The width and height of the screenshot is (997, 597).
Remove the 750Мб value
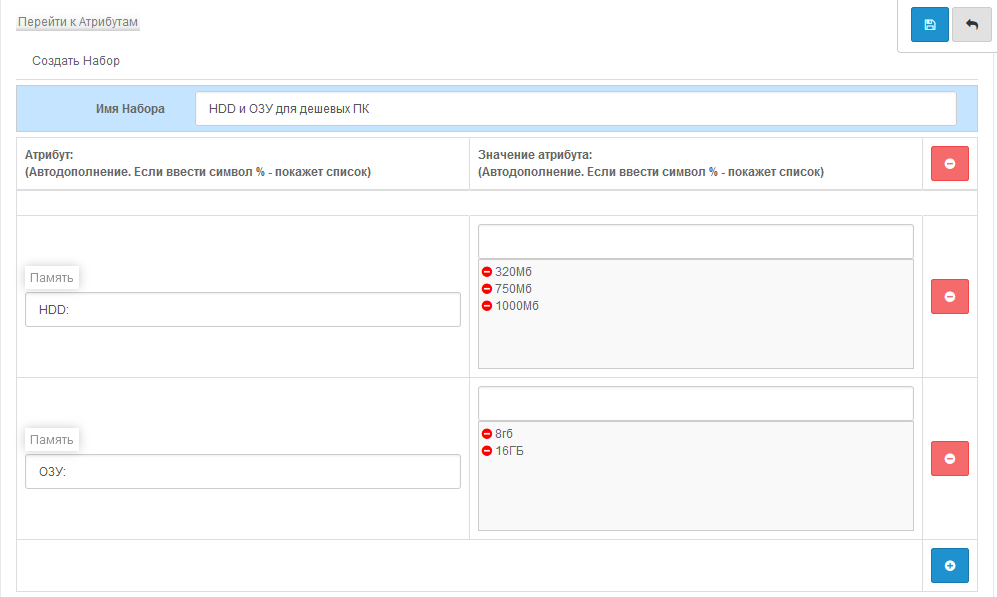coord(487,289)
